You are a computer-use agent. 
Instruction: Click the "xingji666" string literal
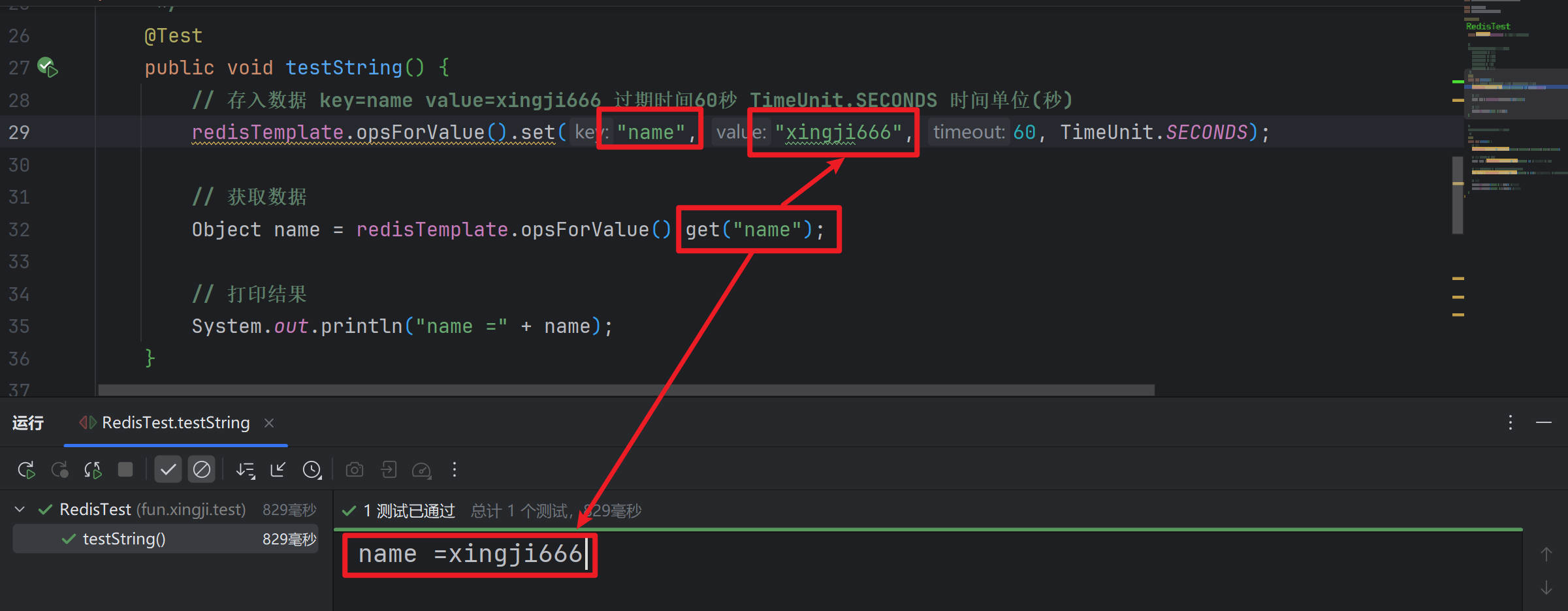click(x=839, y=132)
